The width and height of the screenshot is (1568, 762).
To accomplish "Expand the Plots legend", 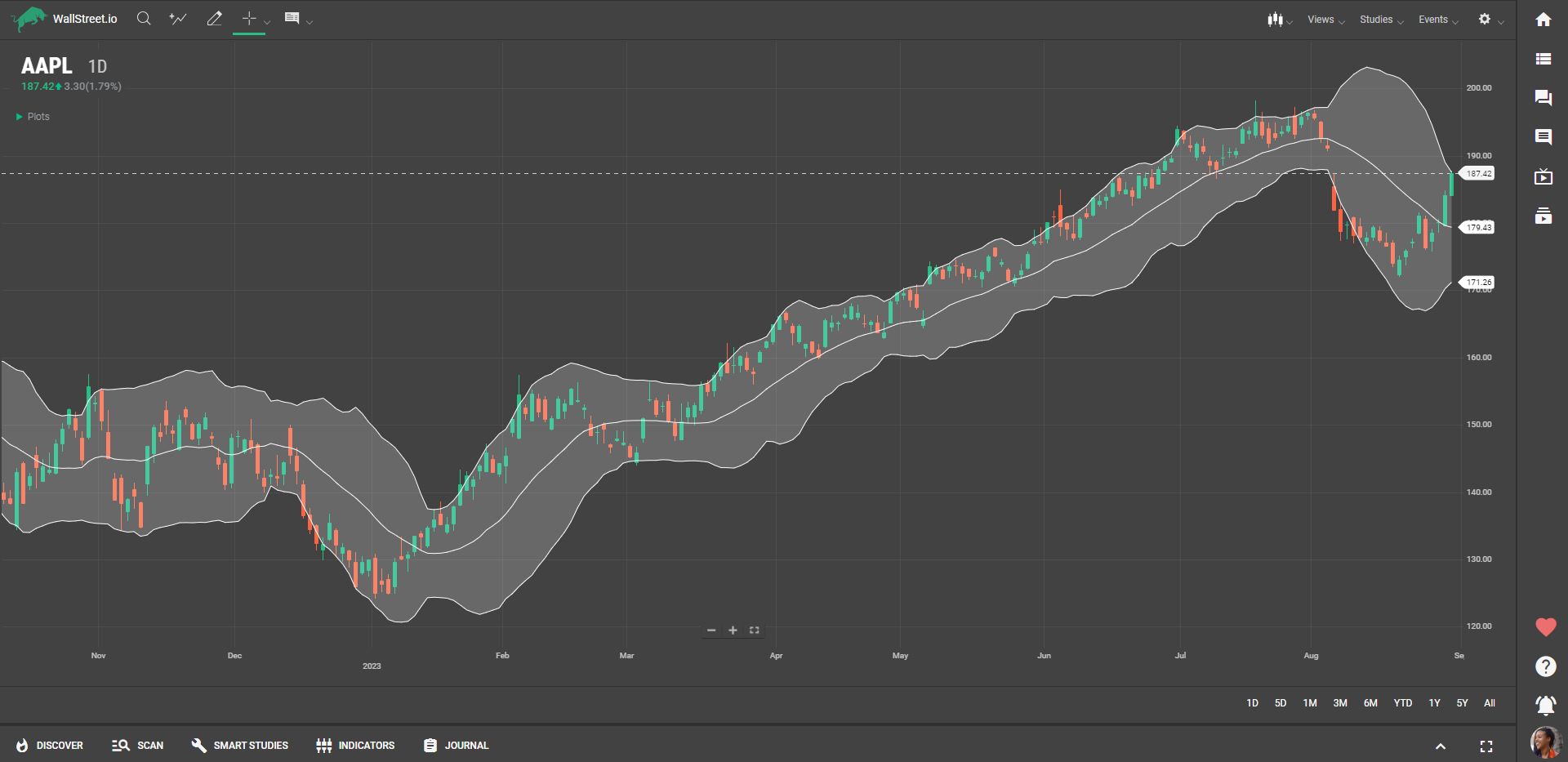I will tap(33, 117).
